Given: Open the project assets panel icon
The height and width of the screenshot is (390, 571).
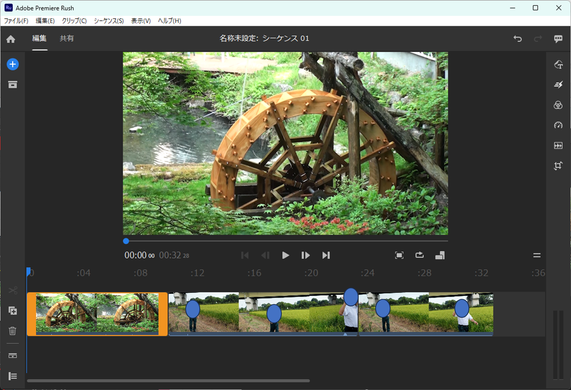Looking at the screenshot, I should tap(13, 84).
